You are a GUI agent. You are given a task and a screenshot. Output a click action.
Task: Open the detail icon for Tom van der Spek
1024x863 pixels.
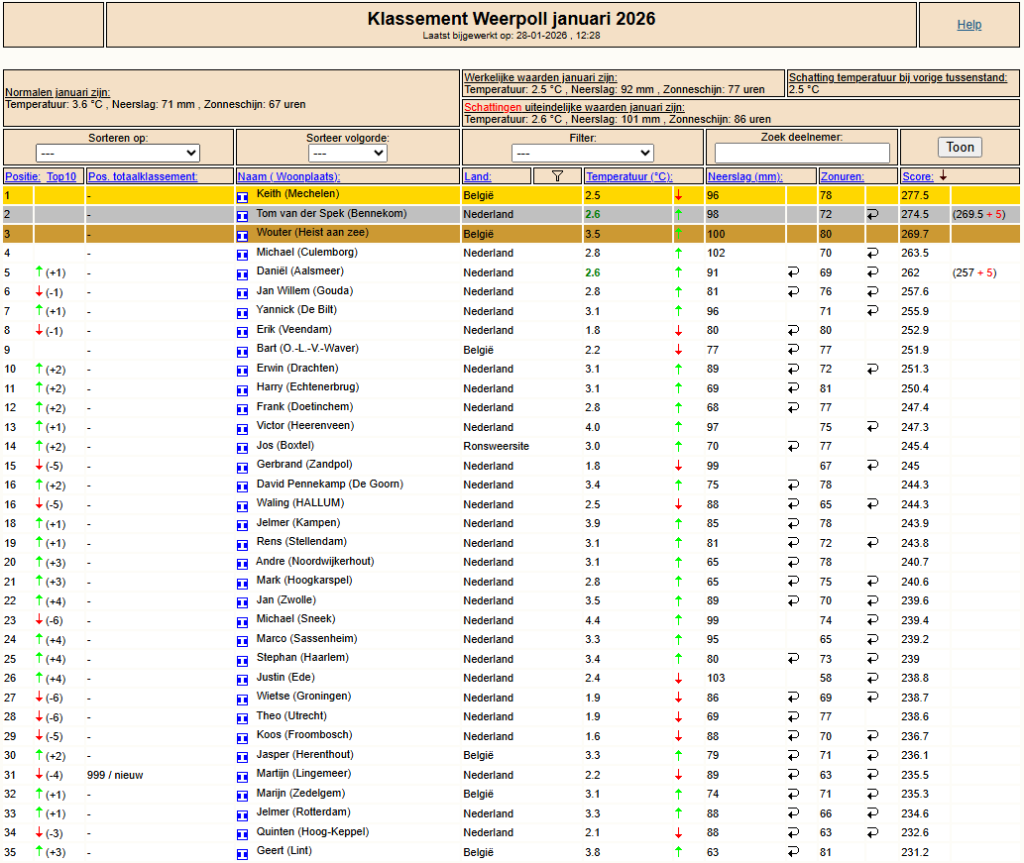[242, 216]
